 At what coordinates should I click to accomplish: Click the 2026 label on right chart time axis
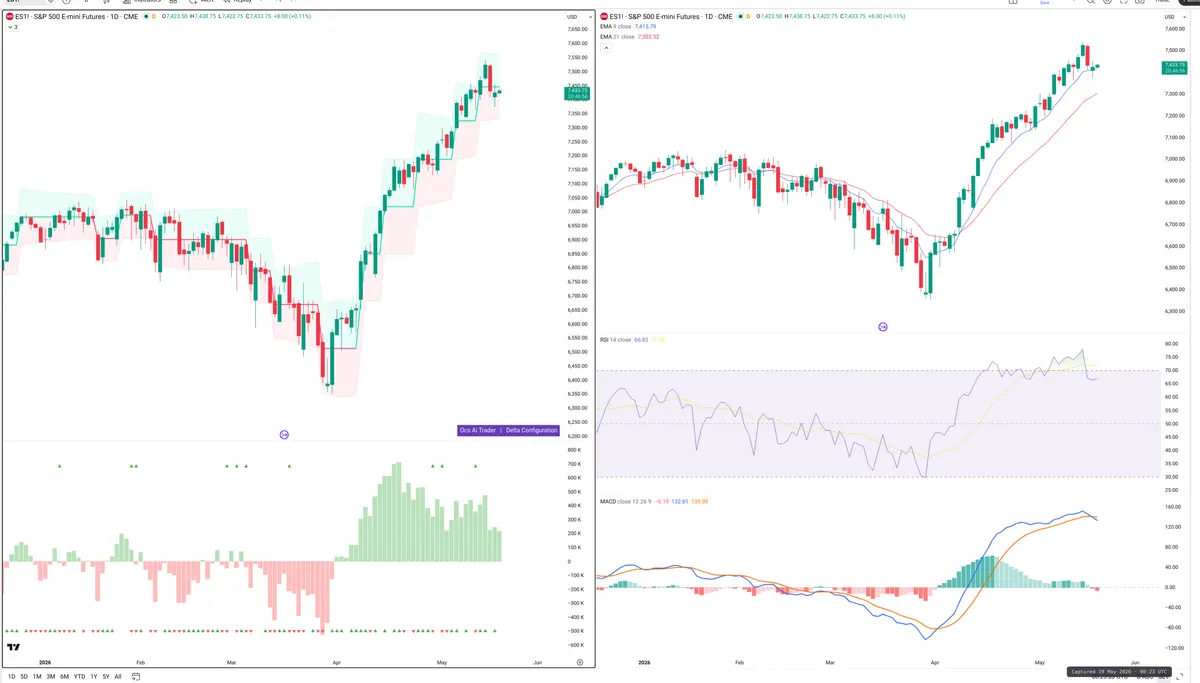(x=643, y=662)
